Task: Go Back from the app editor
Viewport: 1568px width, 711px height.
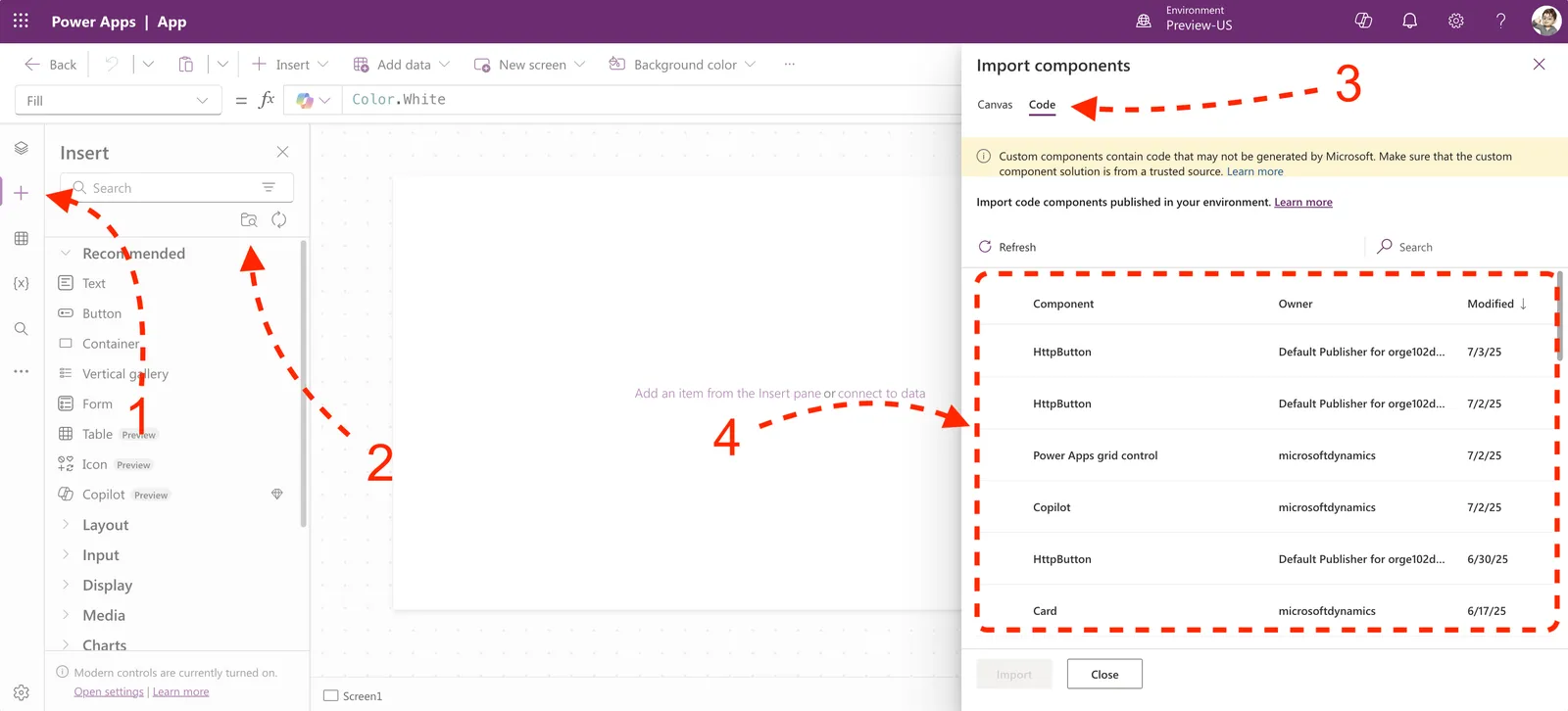Action: pos(51,64)
